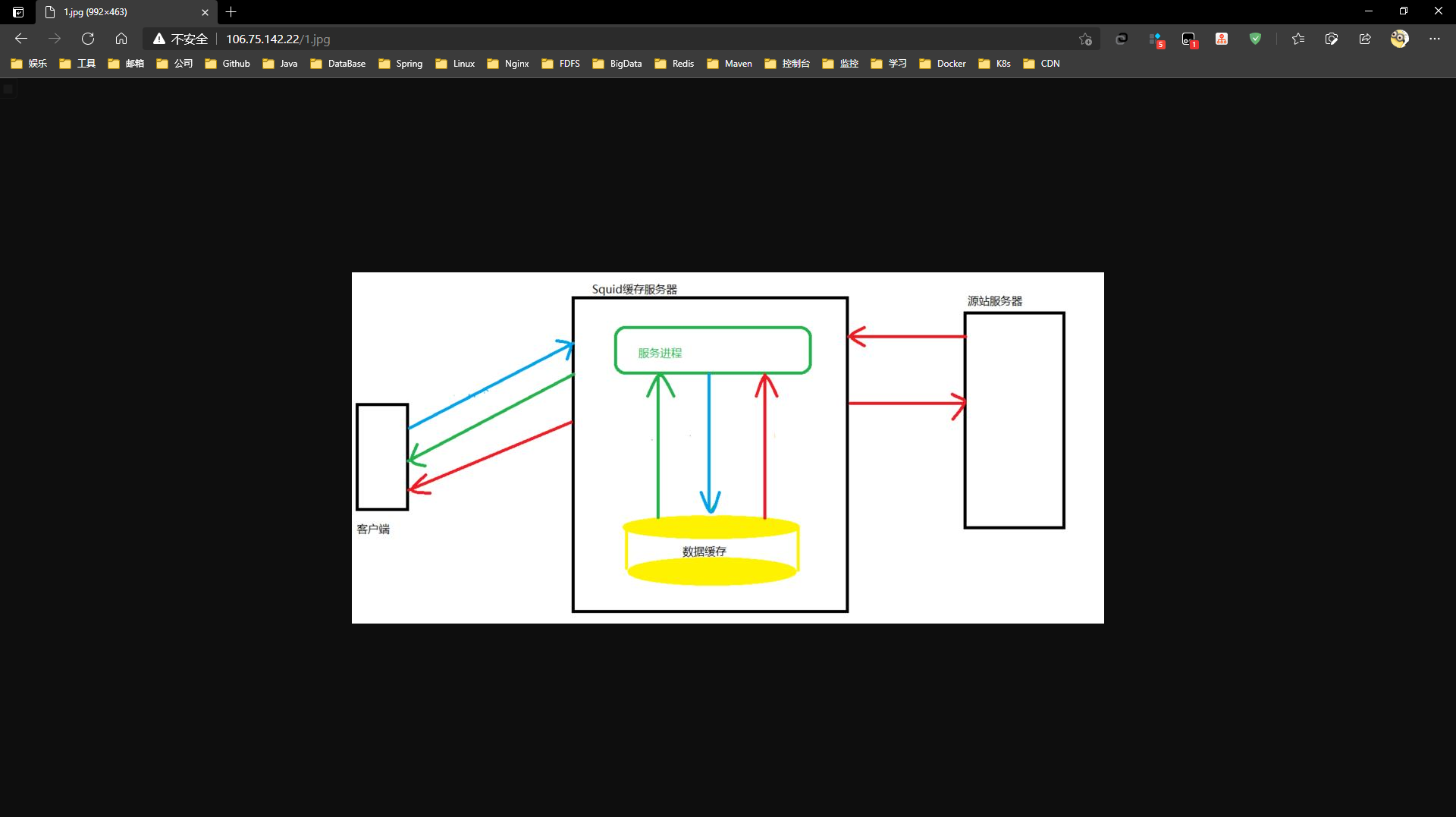This screenshot has width=1456, height=817.
Task: Open the browser settings and more menu
Action: [x=1435, y=39]
